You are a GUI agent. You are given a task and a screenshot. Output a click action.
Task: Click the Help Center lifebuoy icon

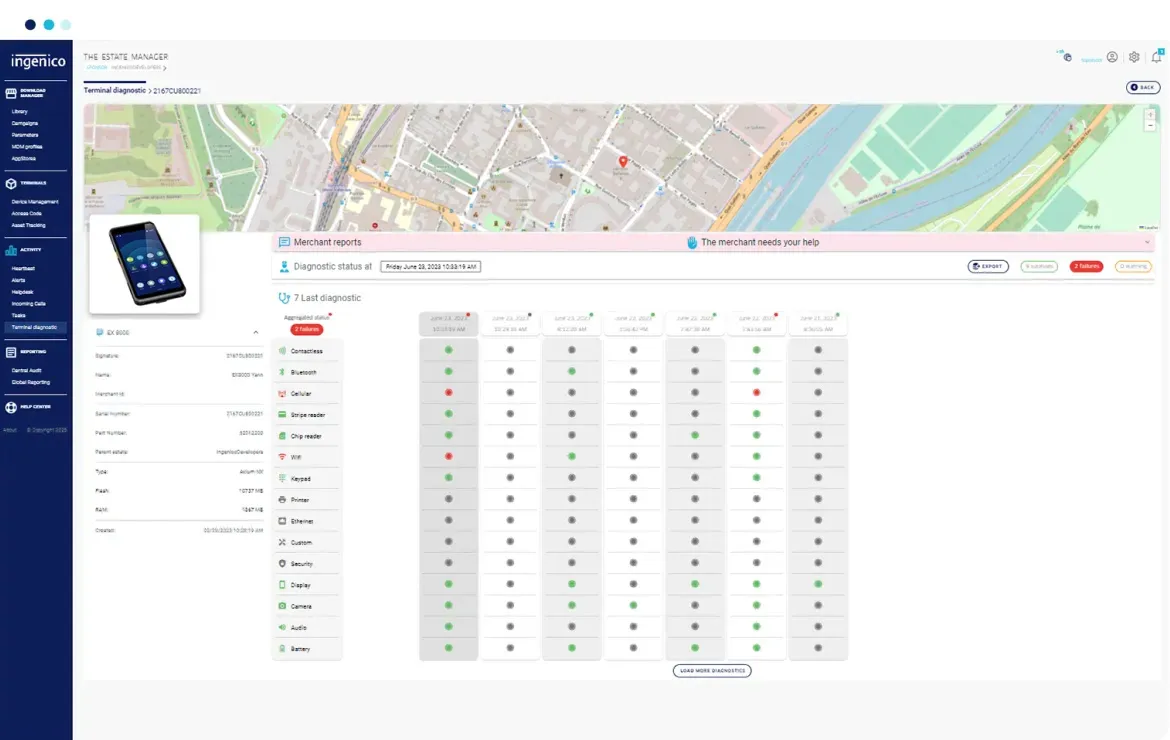(x=11, y=407)
